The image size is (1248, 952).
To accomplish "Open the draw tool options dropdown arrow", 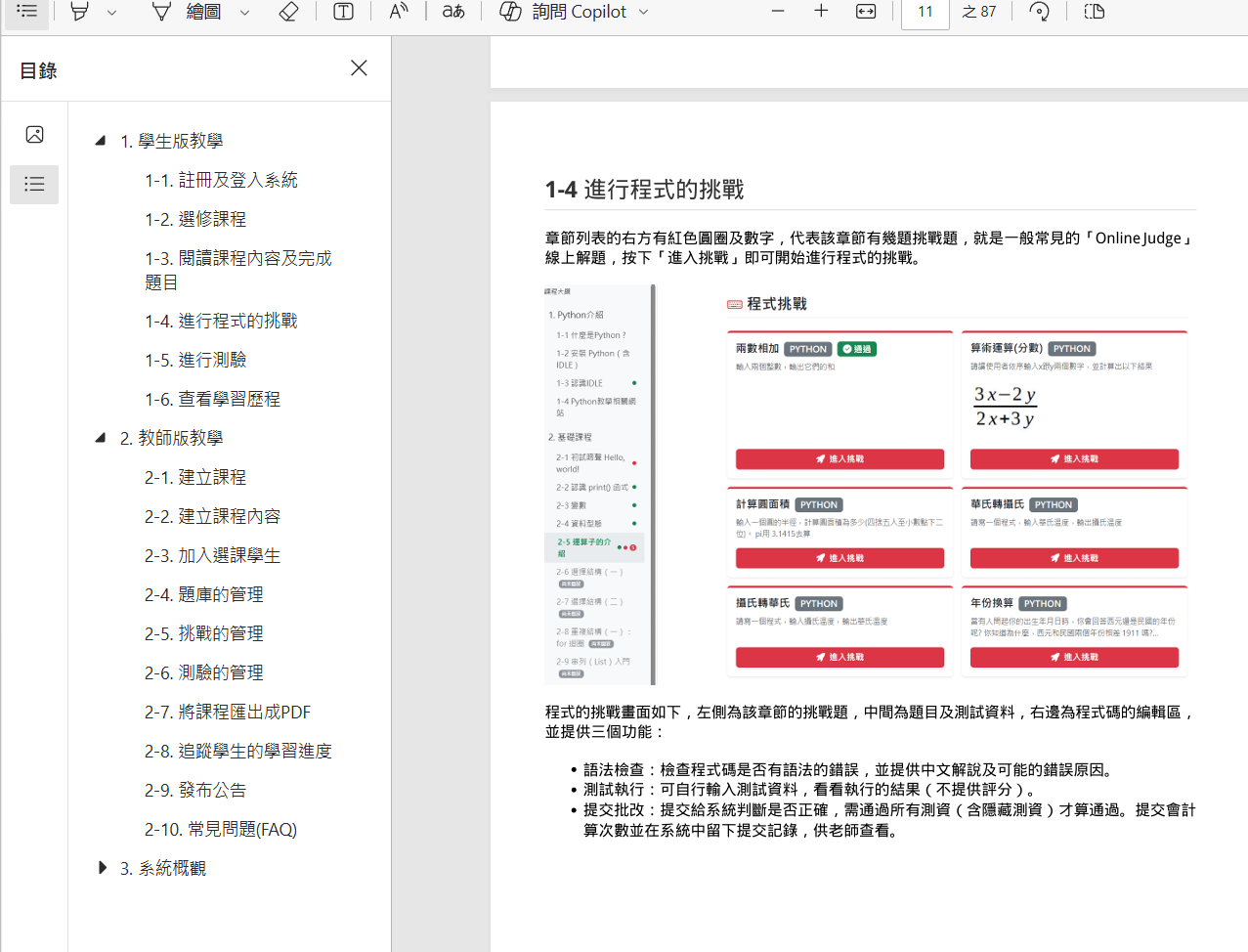I will click(x=244, y=13).
